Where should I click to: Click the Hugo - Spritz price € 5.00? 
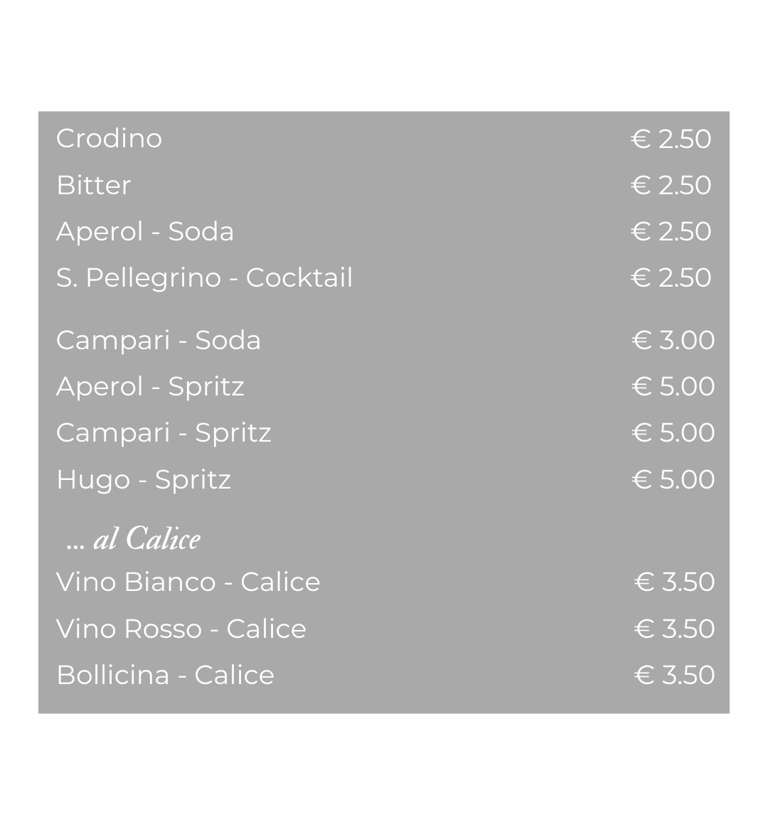tap(673, 480)
